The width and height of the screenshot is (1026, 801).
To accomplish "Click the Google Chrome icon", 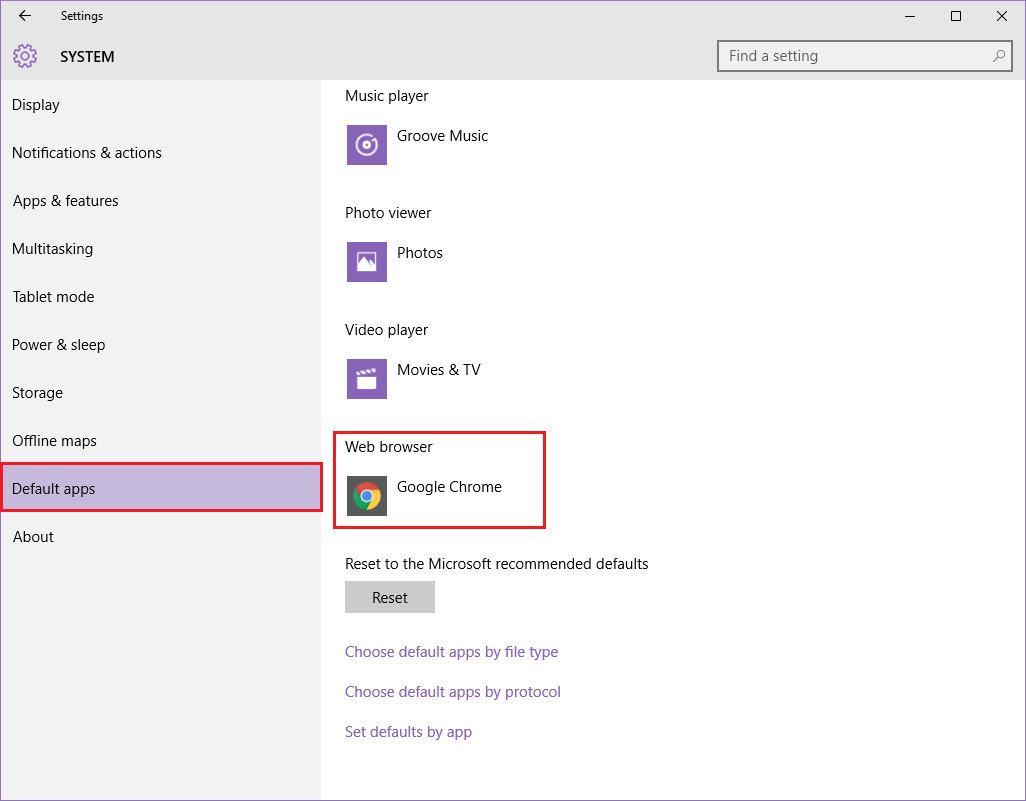I will click(x=366, y=496).
